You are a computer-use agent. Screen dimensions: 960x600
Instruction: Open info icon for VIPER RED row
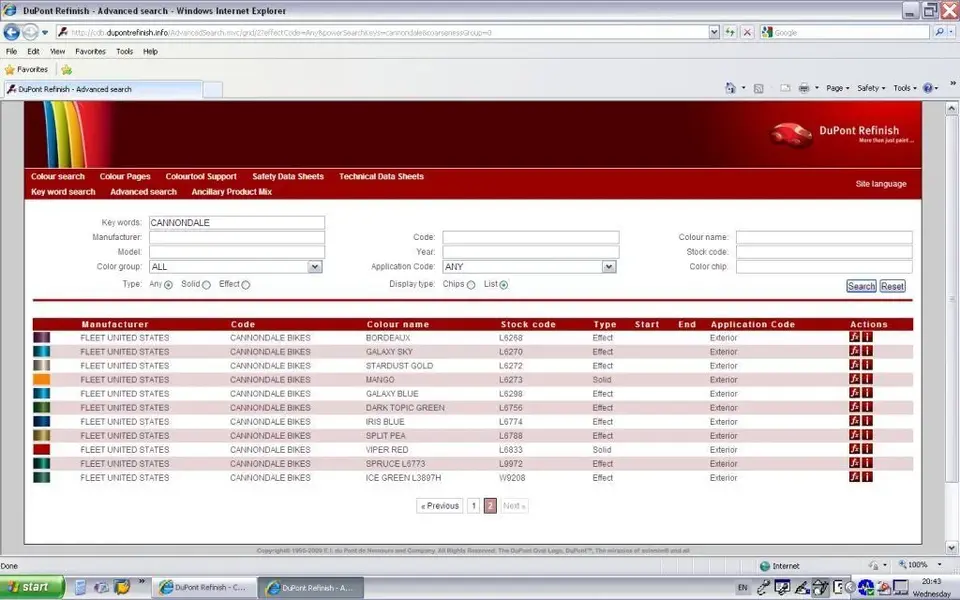pos(867,449)
